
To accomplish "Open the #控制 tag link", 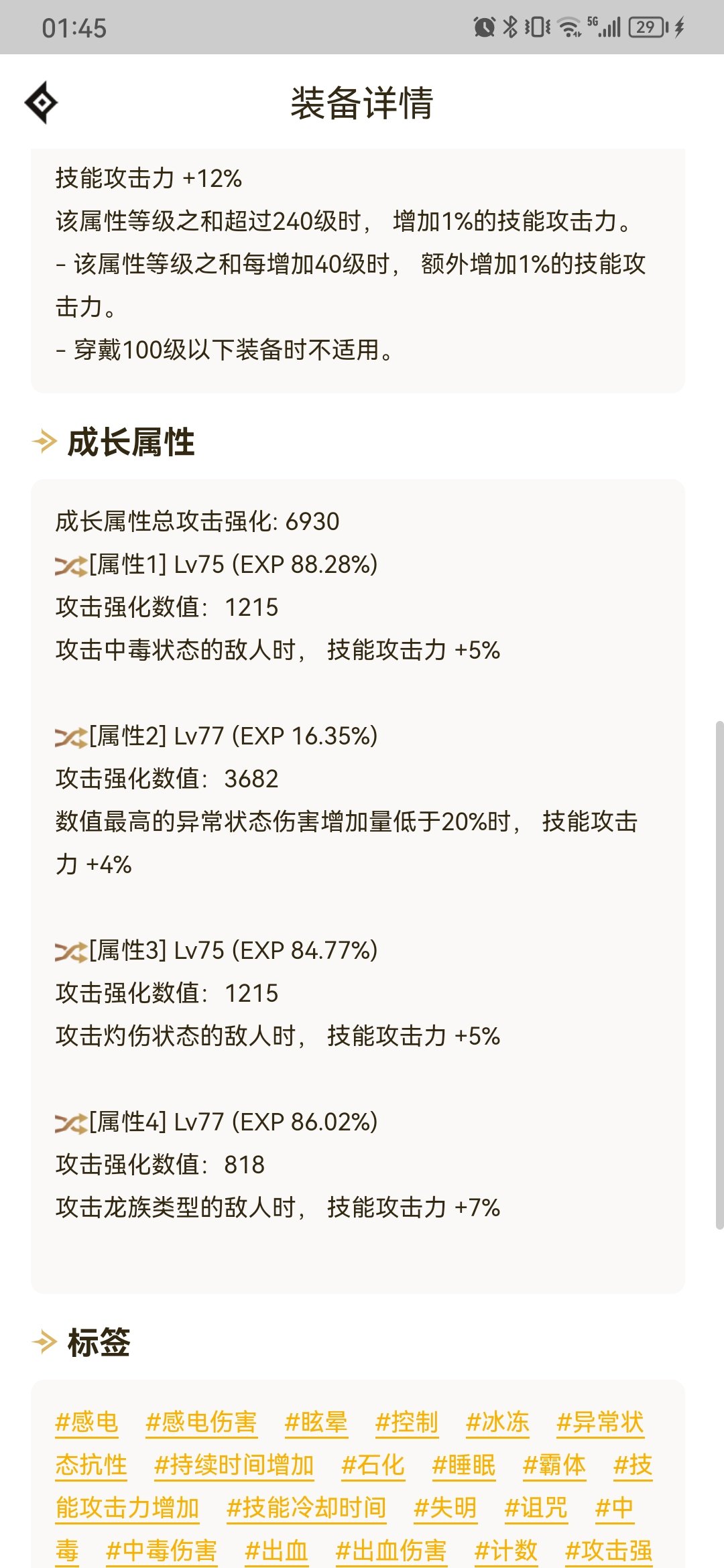I will coord(407,1422).
